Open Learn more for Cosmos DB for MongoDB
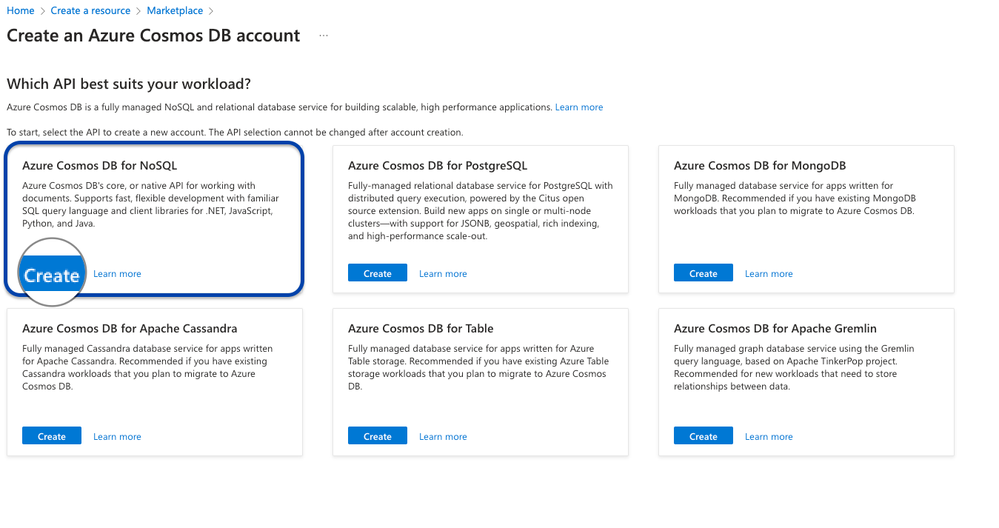Screen dimensions: 999x528 768,274
